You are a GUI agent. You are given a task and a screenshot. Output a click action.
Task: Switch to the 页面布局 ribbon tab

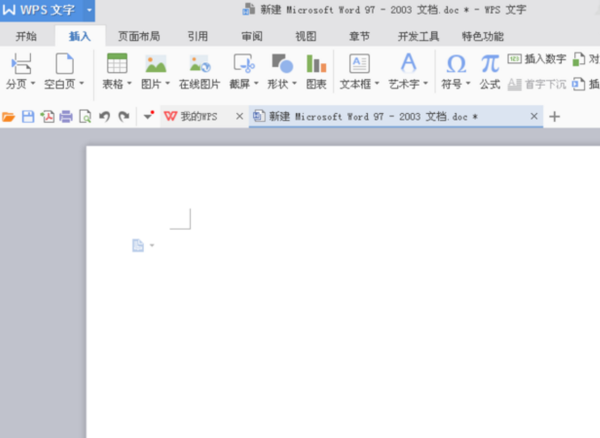point(139,36)
